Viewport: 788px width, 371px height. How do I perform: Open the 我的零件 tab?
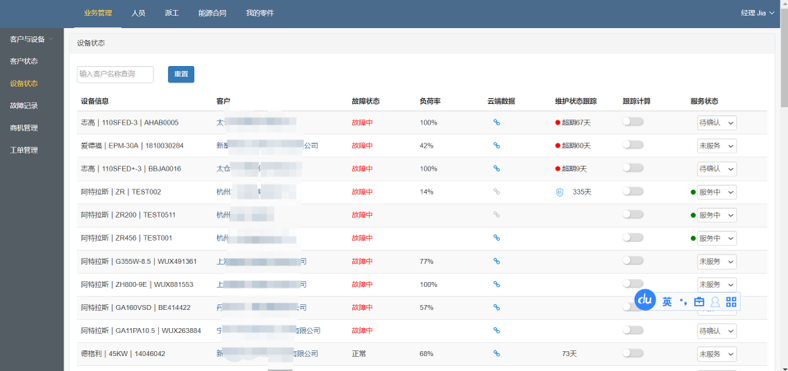point(260,14)
